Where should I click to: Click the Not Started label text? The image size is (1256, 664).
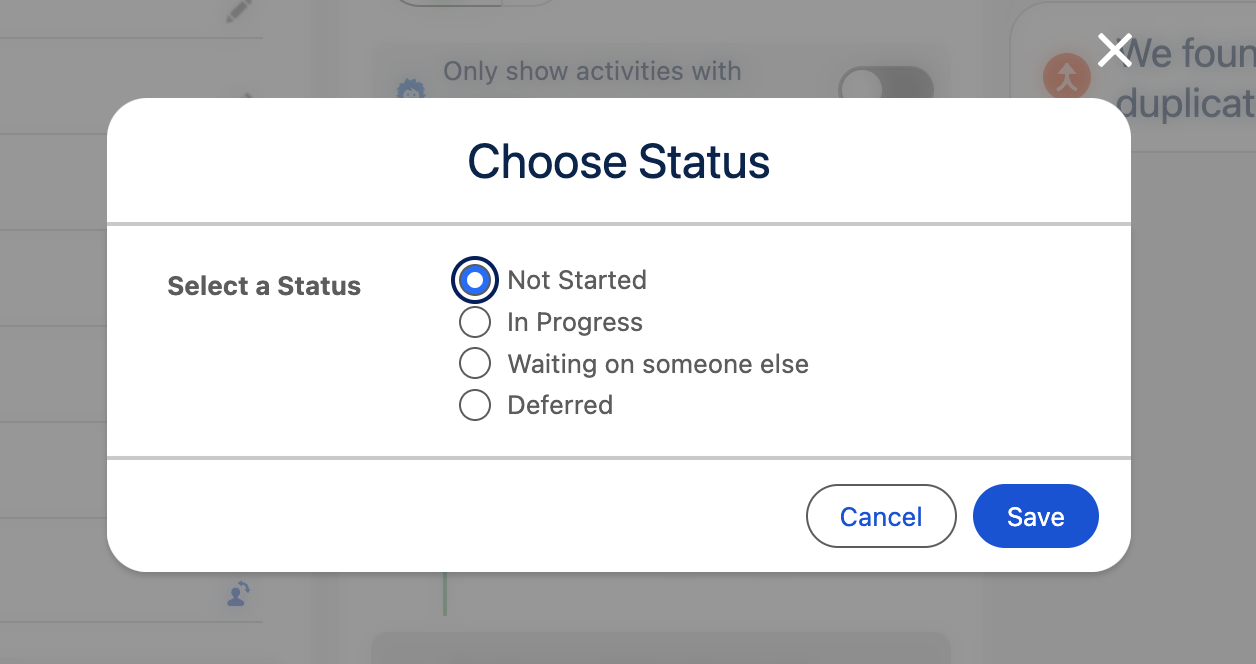(577, 280)
